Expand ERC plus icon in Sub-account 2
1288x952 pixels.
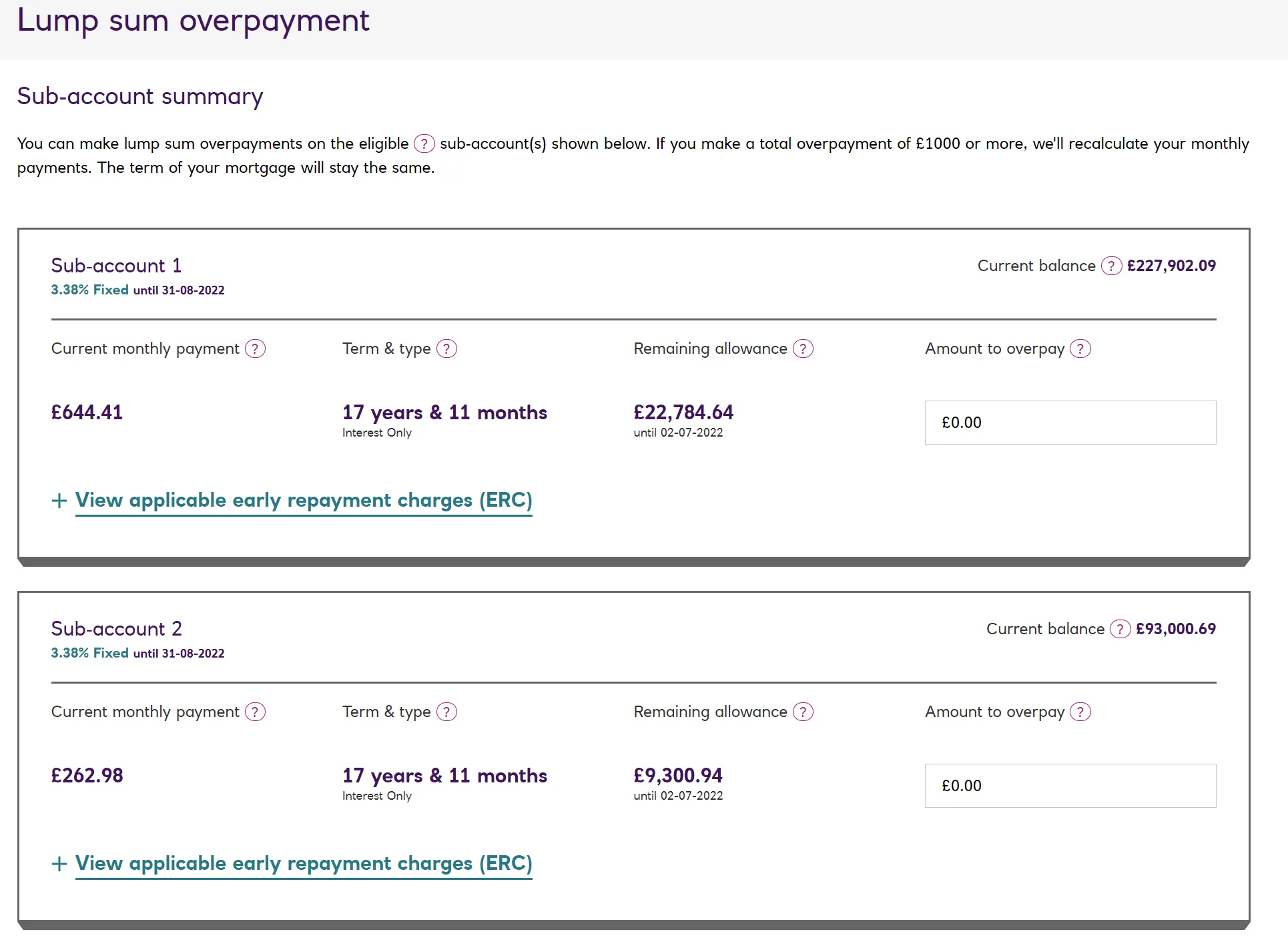pos(59,864)
